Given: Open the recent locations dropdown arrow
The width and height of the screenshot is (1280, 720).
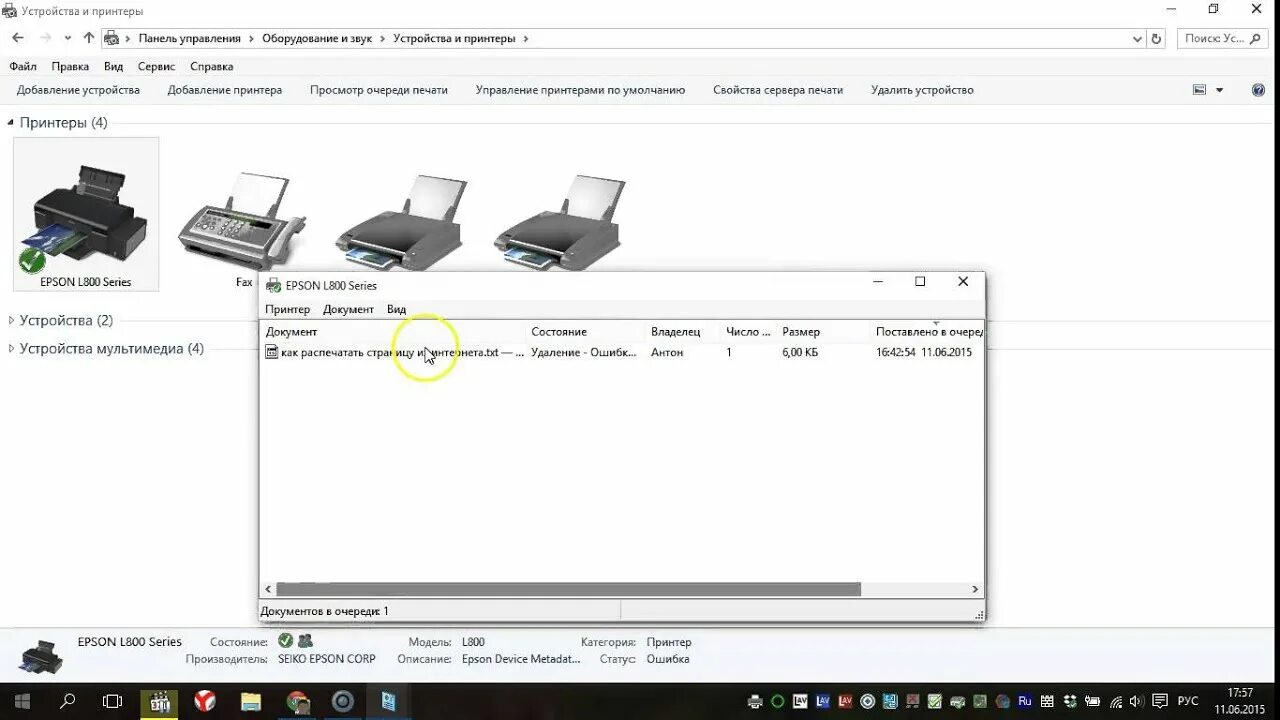Looking at the screenshot, I should tap(68, 38).
